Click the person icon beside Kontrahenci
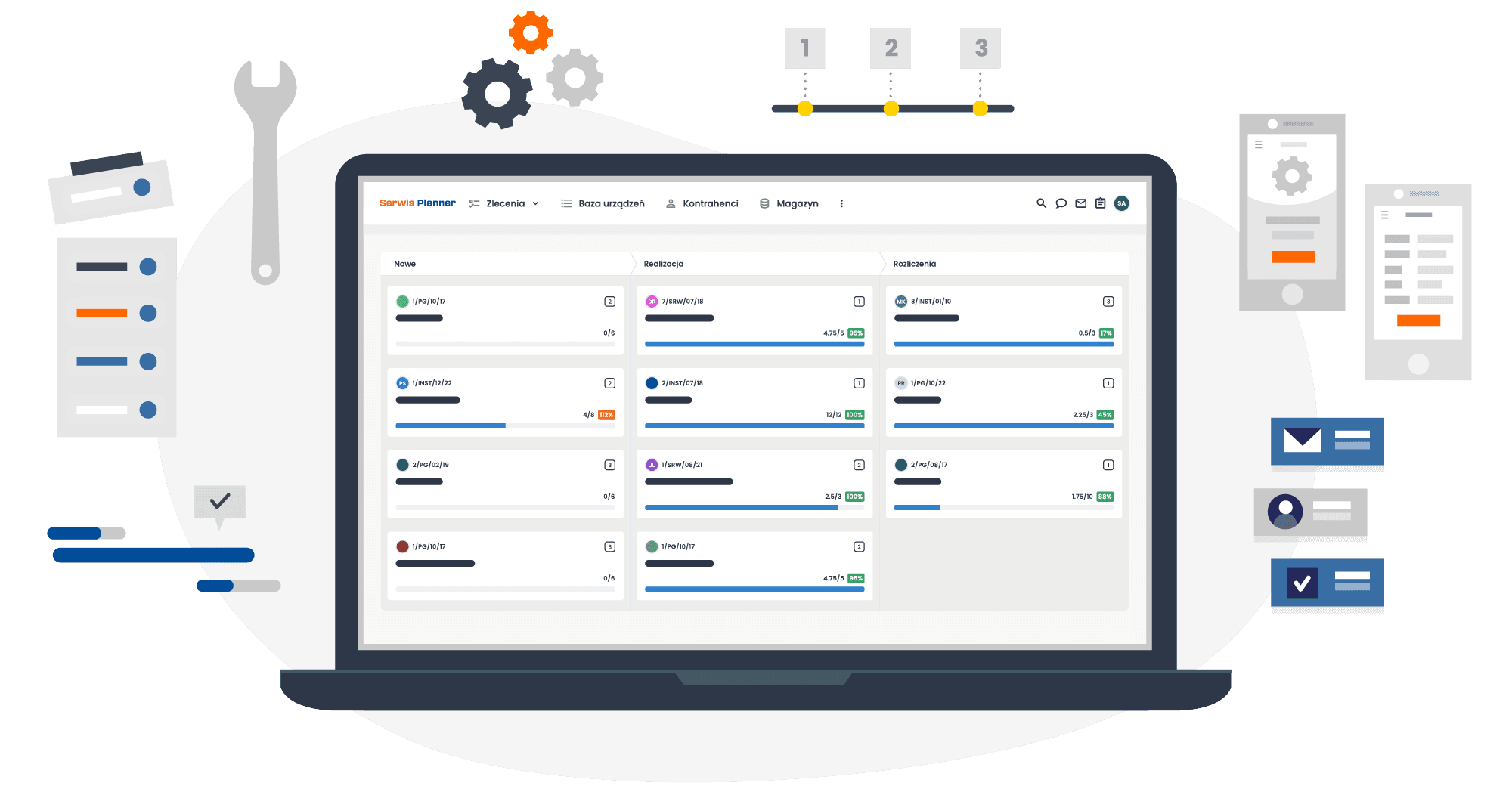Viewport: 1512px width, 792px height. point(671,203)
